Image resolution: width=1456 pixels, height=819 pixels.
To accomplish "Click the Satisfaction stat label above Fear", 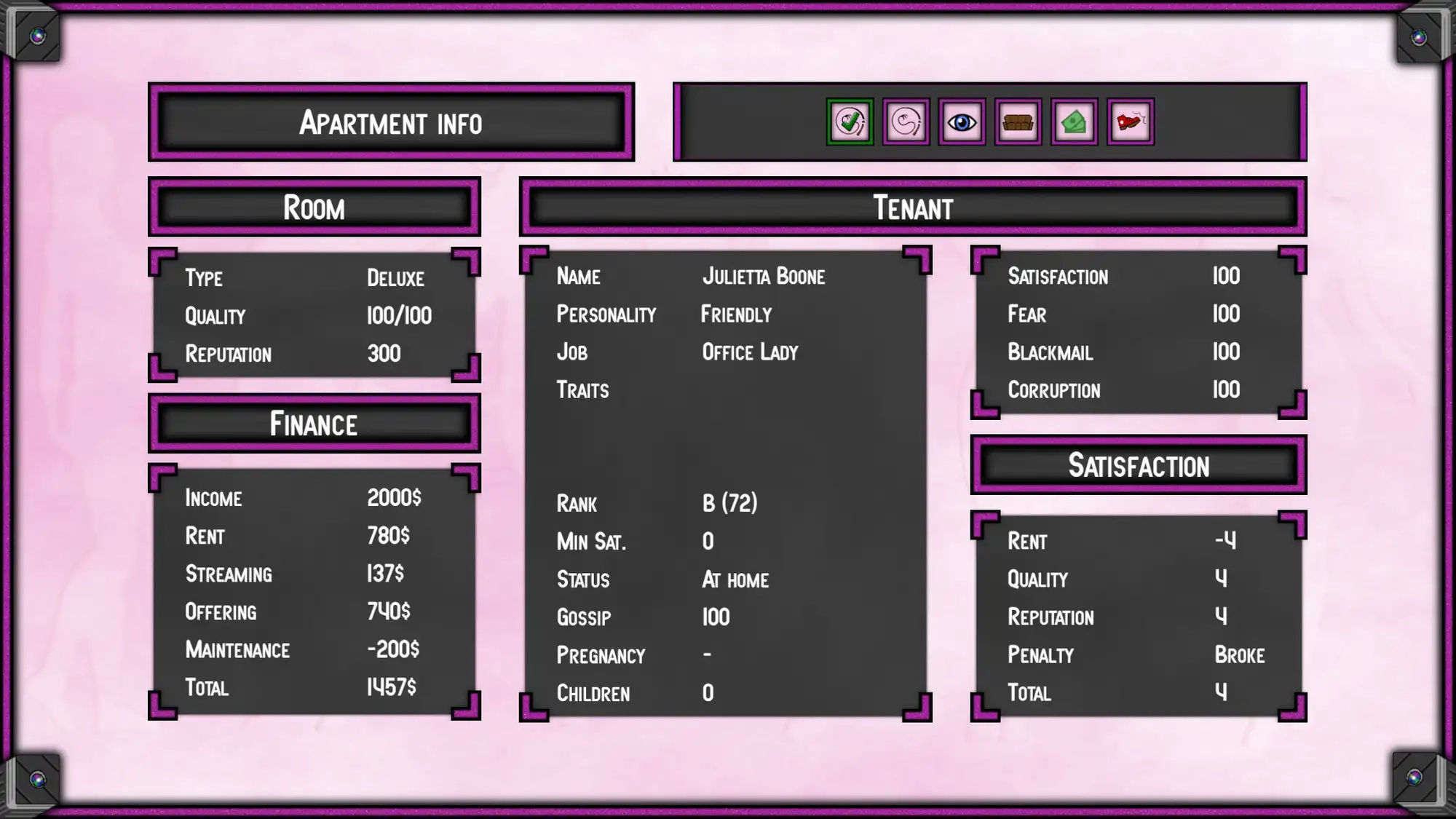I will click(x=1058, y=277).
